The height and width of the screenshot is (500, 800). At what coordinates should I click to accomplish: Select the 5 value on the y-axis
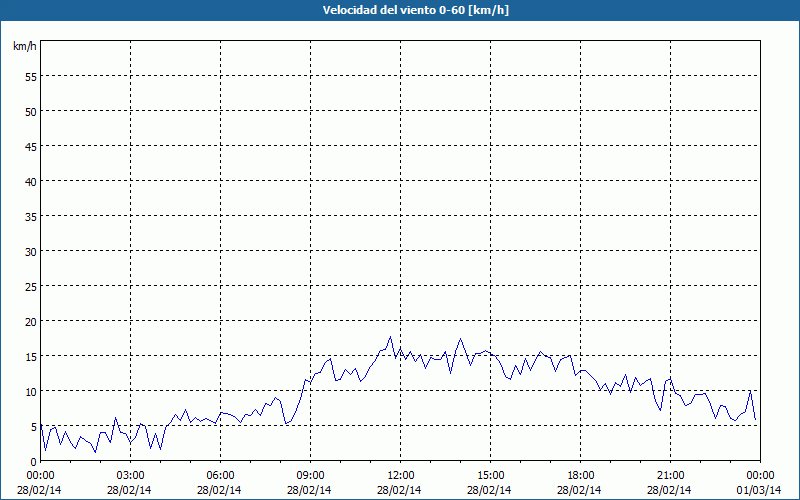[34, 427]
